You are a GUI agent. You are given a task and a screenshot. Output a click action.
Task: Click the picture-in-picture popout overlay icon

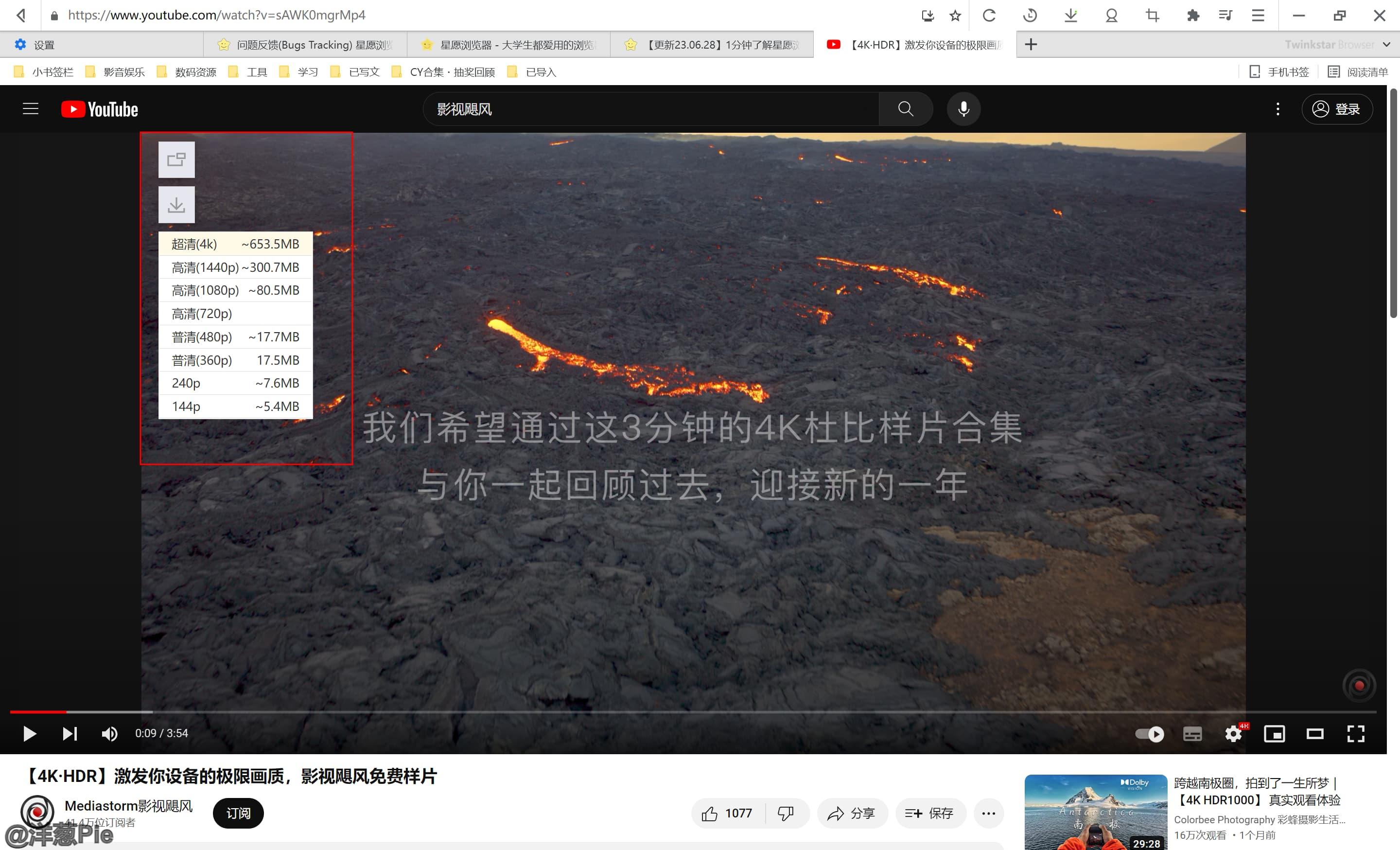coord(176,159)
